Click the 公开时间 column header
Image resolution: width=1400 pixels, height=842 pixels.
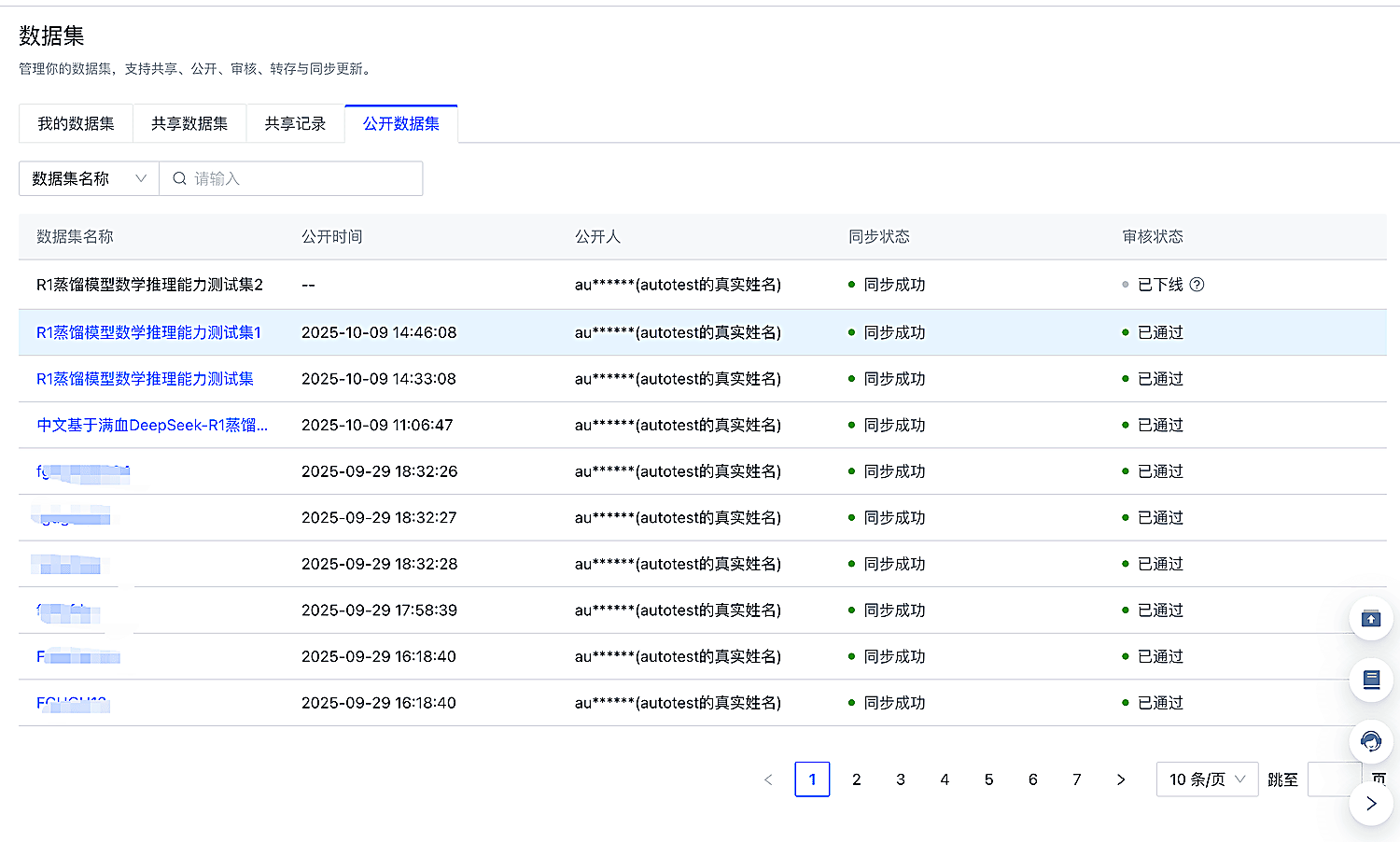tap(331, 237)
